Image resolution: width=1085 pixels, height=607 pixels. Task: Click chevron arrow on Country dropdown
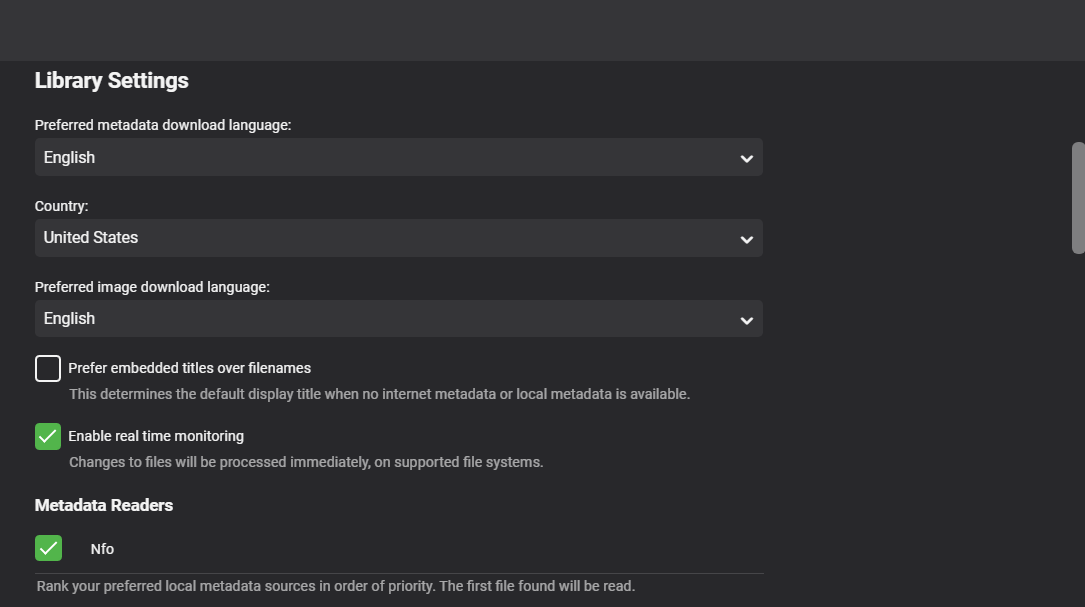(746, 239)
